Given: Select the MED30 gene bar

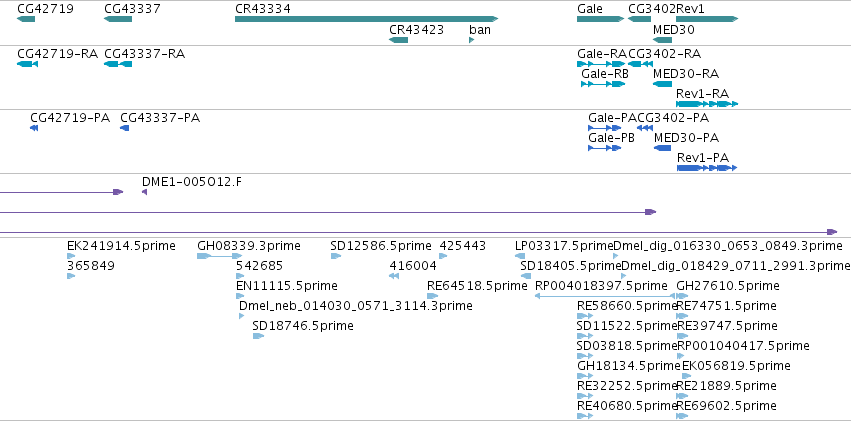Looking at the screenshot, I should (662, 40).
